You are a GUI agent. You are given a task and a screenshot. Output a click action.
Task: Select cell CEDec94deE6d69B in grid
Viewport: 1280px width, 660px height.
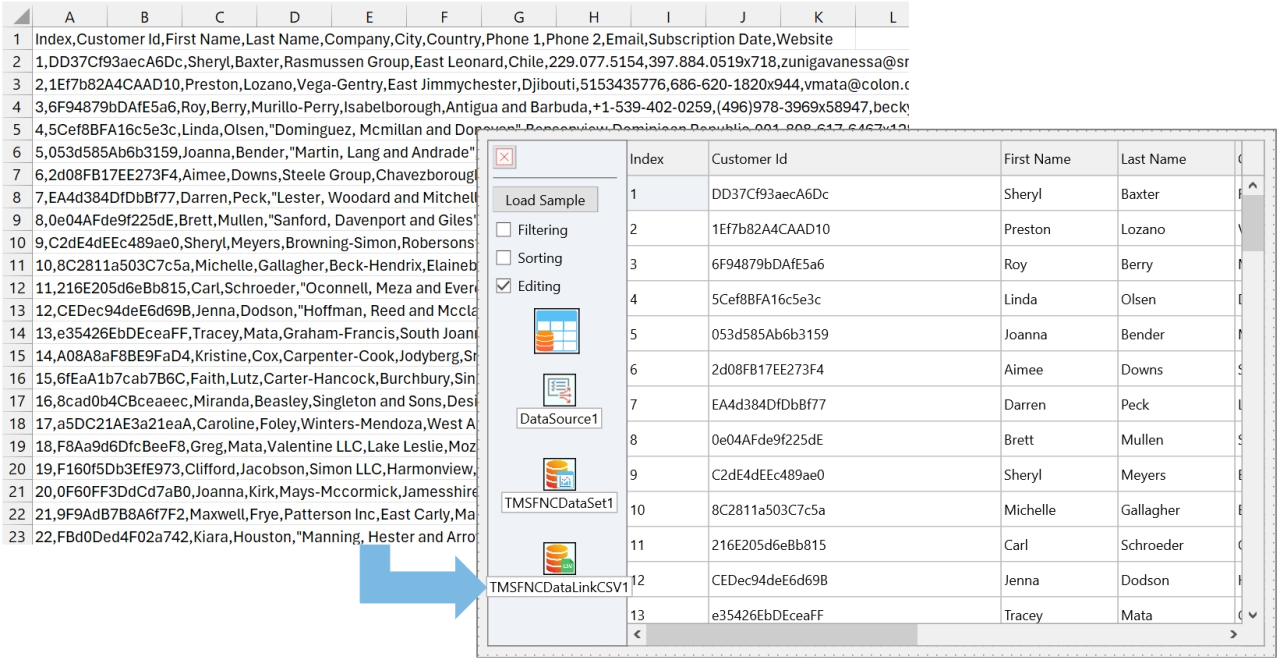coord(854,580)
